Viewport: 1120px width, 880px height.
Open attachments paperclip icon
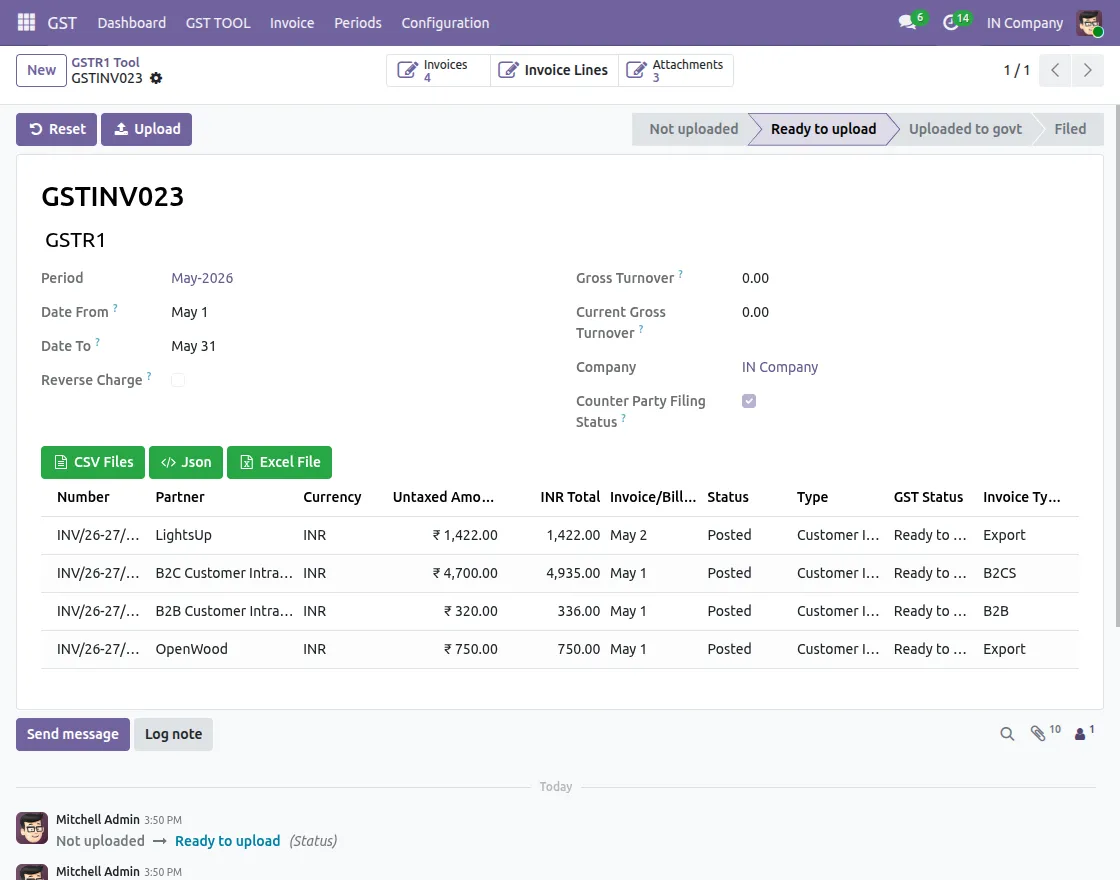point(1038,734)
